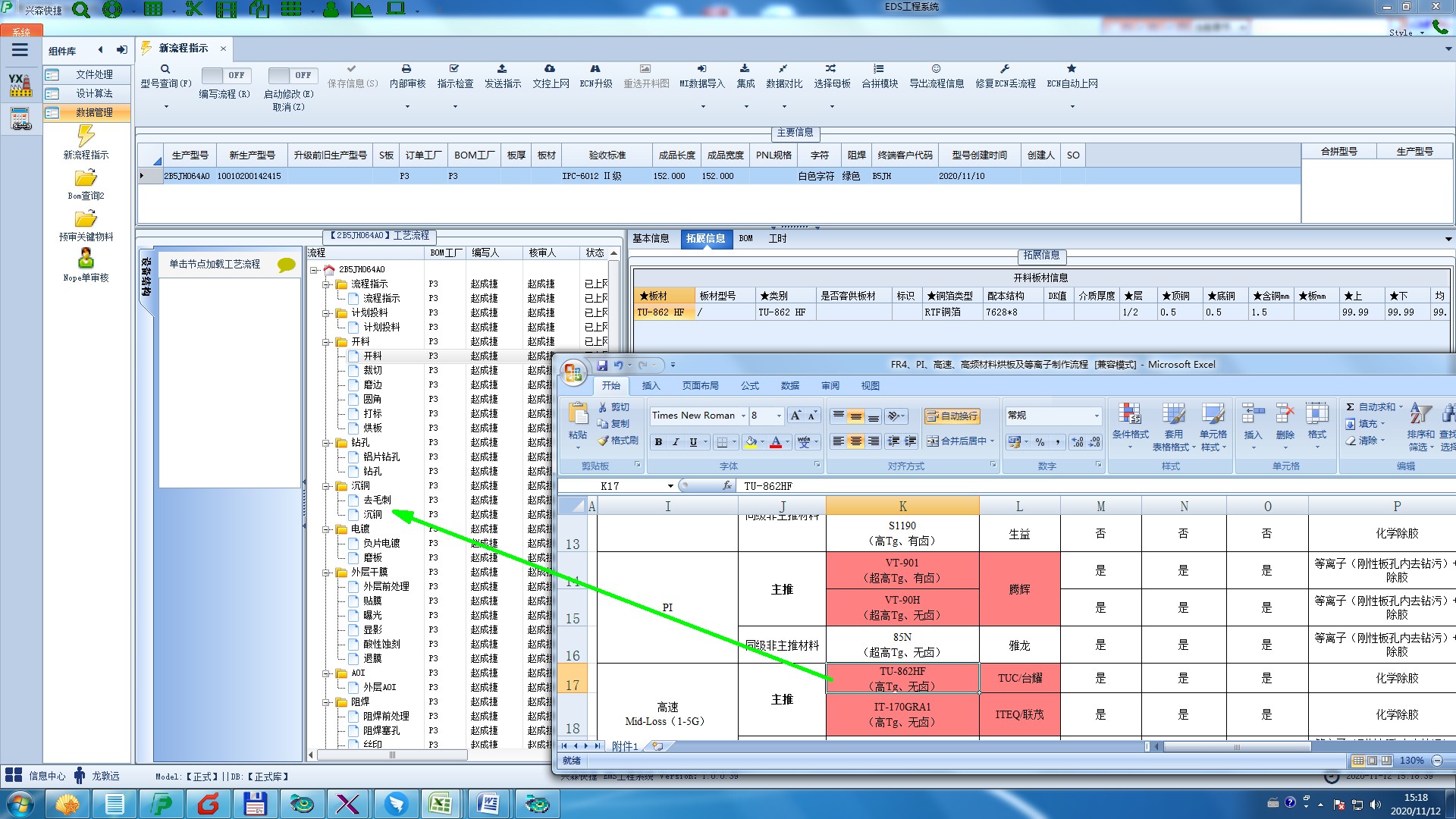
Task: Click the ECN升级 toolbar icon
Action: click(595, 69)
